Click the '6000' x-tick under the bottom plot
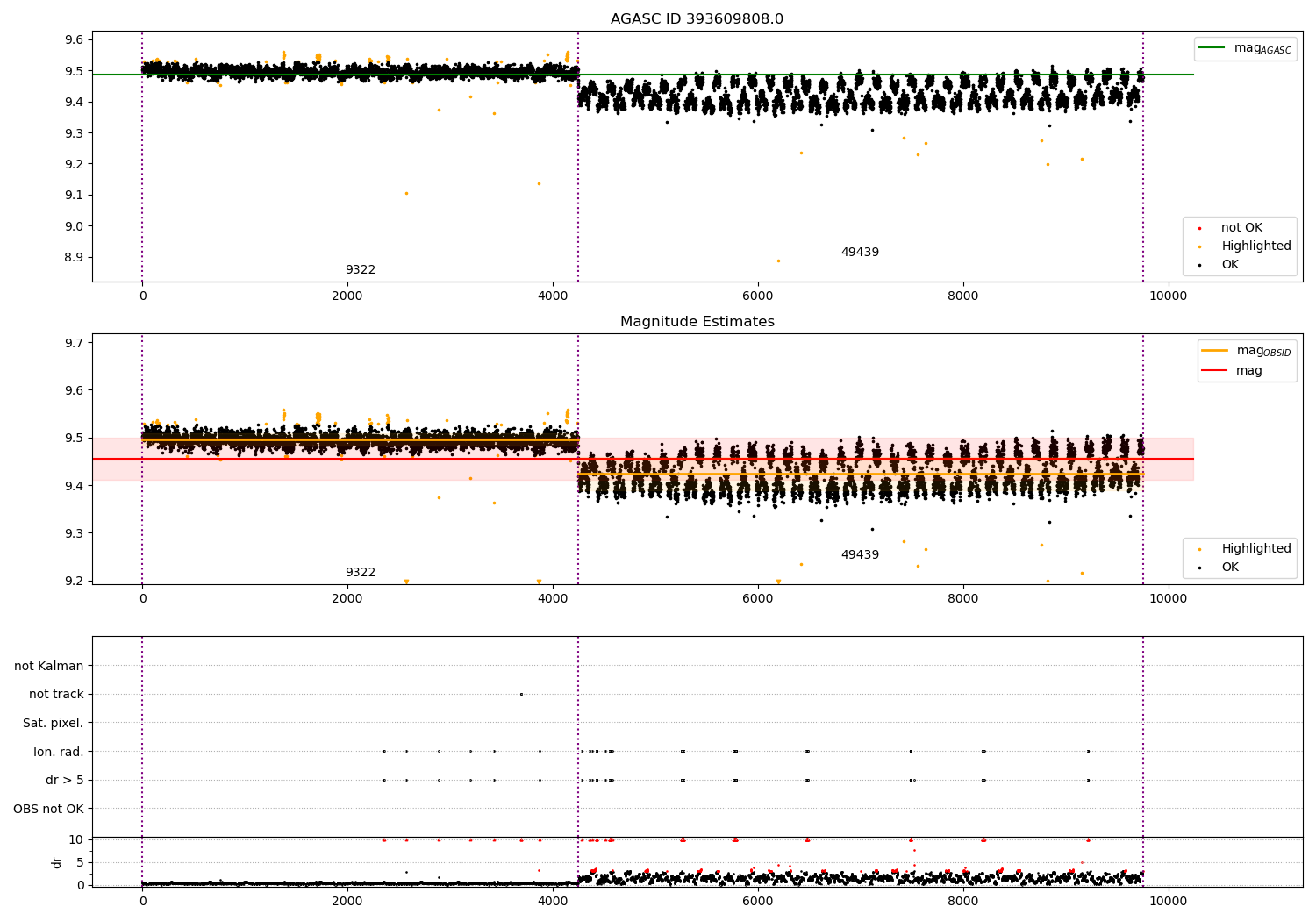 tap(758, 902)
